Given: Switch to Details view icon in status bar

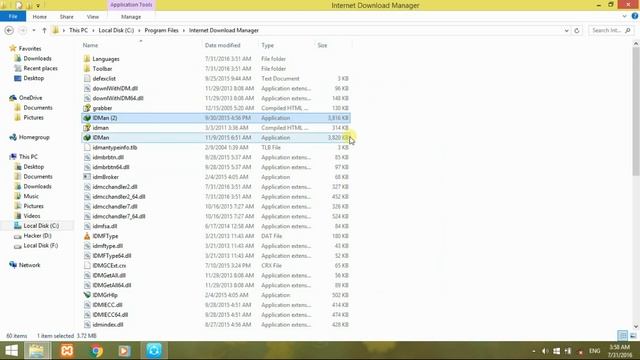Looking at the screenshot, I should 622,336.
